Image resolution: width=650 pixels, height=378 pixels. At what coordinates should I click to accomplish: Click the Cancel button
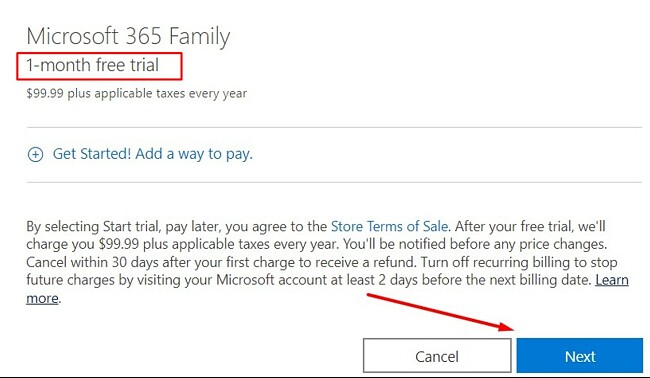click(437, 356)
